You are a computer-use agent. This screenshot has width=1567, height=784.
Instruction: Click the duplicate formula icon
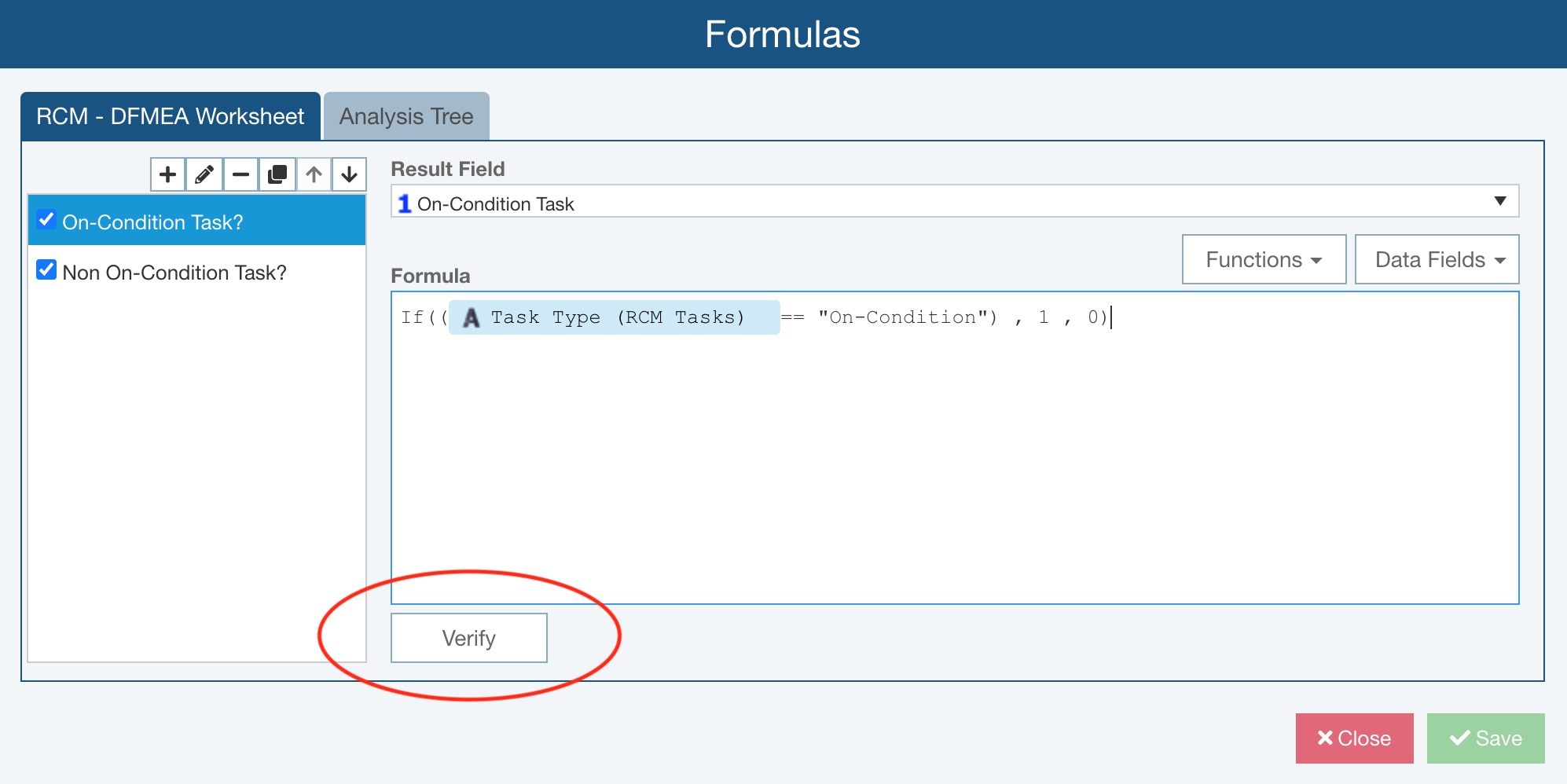point(277,174)
